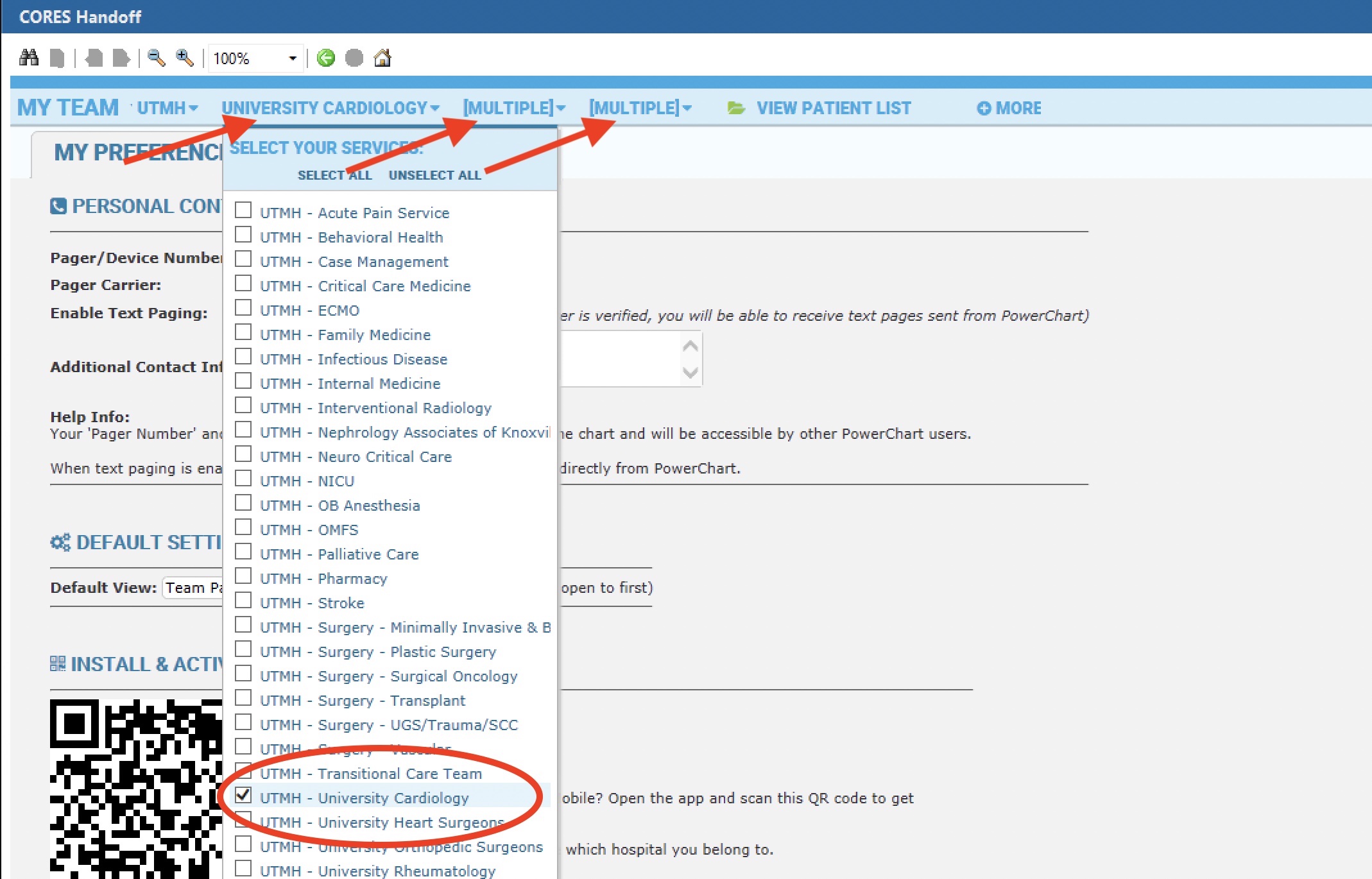Image resolution: width=1372 pixels, height=879 pixels.
Task: Click up arrow of contact info scrollbar
Action: [x=690, y=346]
